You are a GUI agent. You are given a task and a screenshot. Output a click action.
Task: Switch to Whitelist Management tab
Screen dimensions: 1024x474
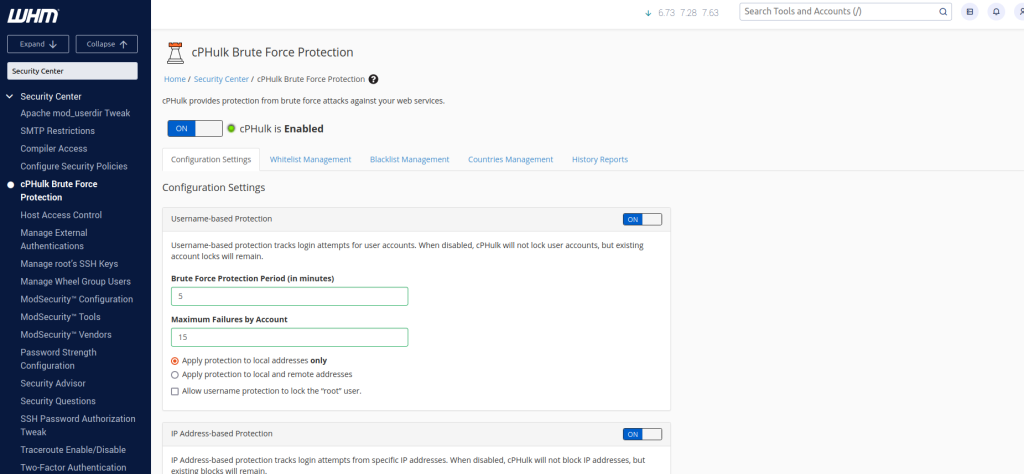click(310, 159)
